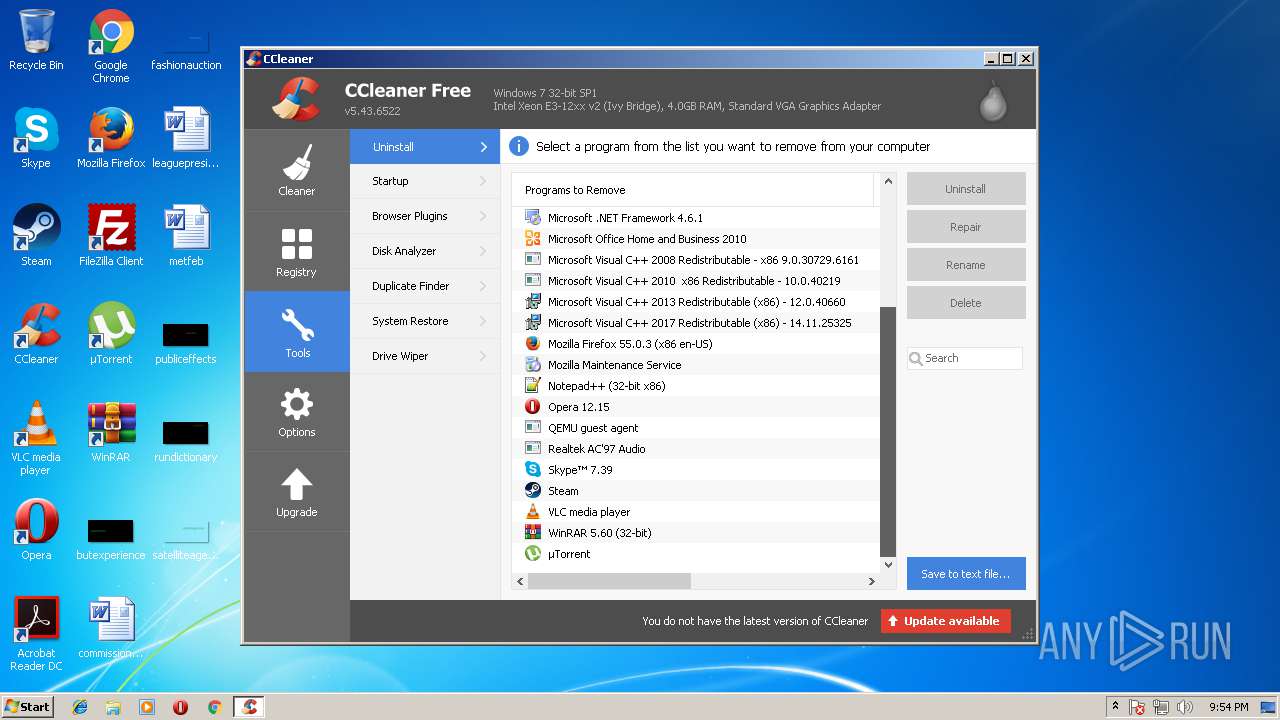
Task: Click the WinRAR 5.60 icon in list
Action: [x=533, y=532]
